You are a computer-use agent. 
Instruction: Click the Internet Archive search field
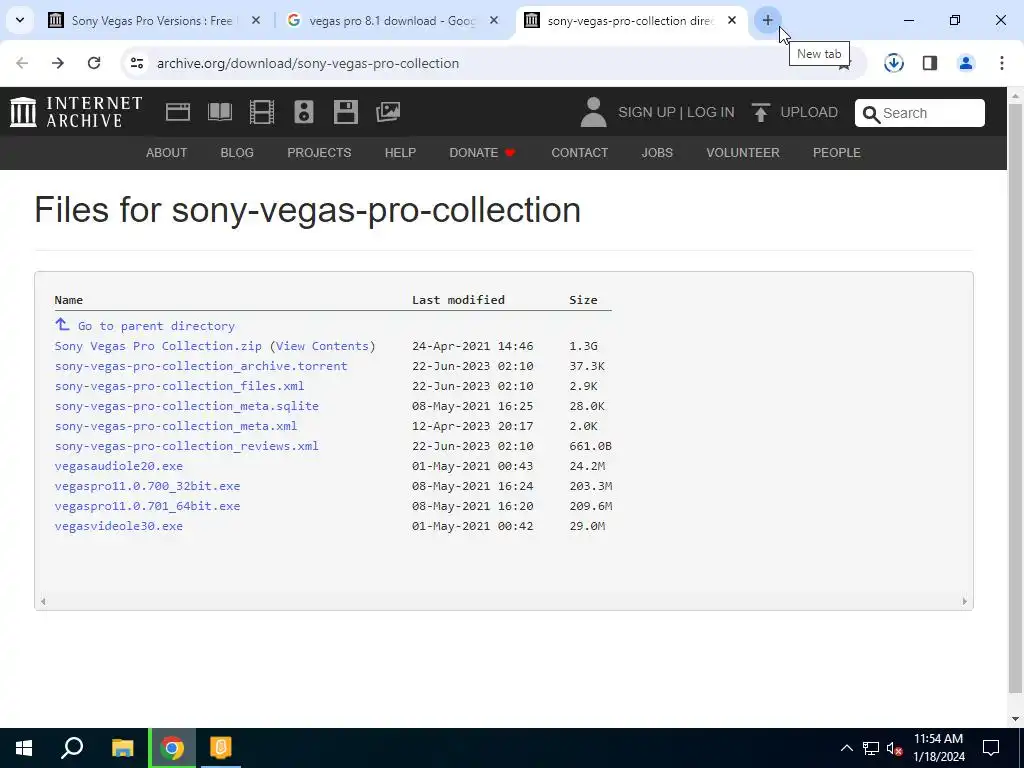click(x=920, y=113)
